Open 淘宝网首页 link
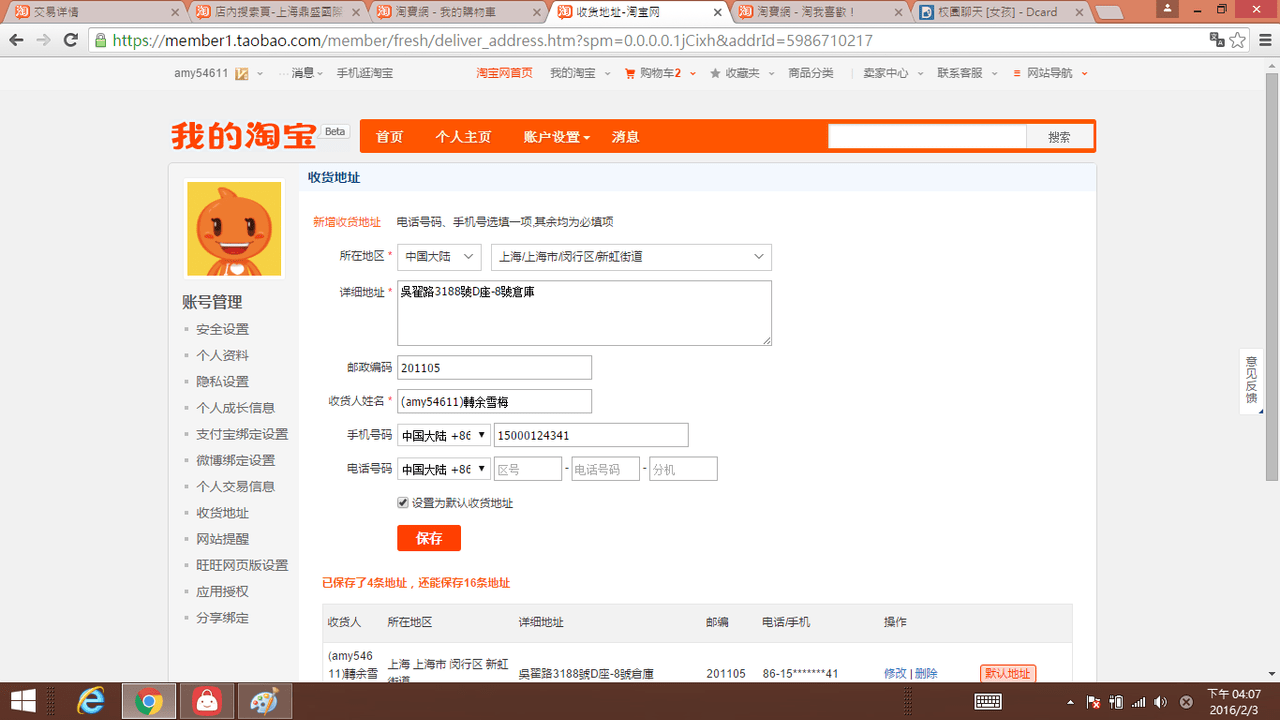 point(504,73)
